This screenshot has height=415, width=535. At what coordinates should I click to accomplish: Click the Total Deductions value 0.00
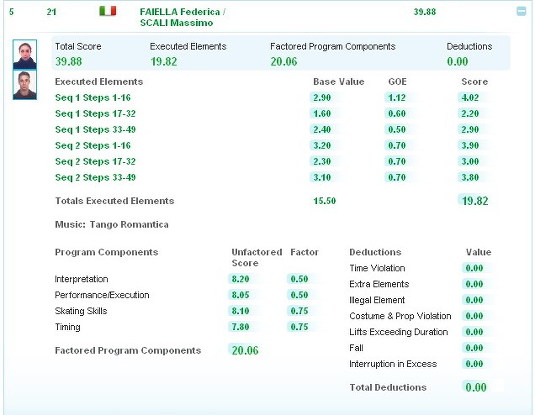(476, 387)
